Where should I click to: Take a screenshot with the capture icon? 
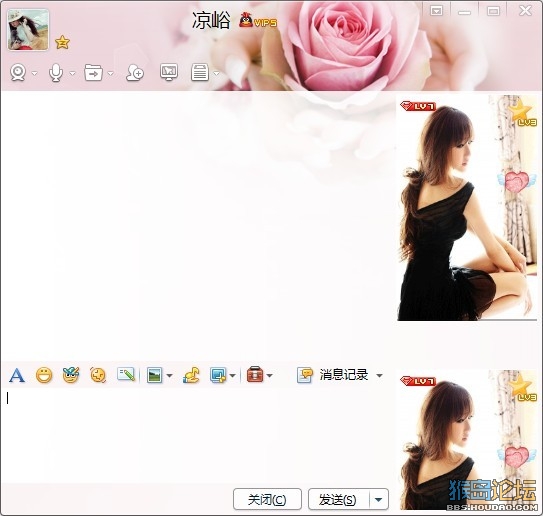coord(218,375)
